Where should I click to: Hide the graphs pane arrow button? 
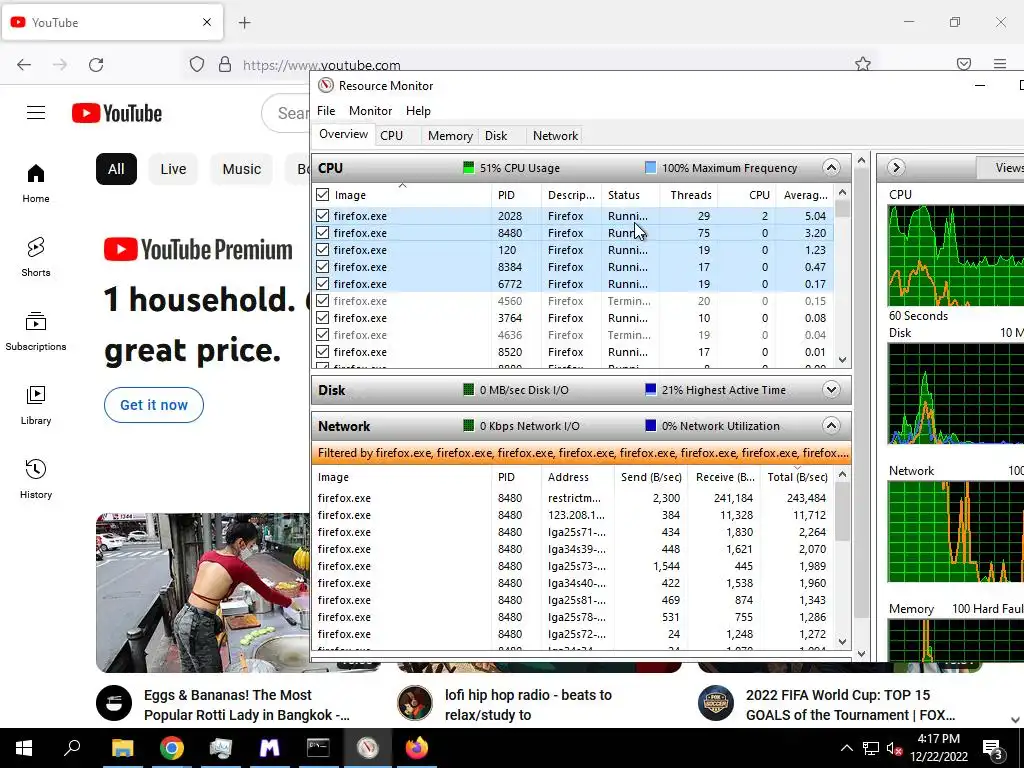pyautogui.click(x=896, y=168)
